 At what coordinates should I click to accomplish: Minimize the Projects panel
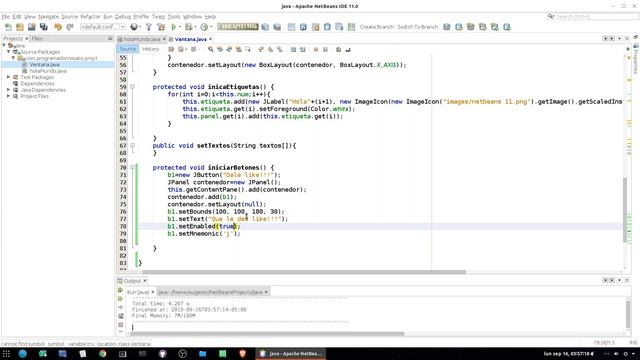tap(110, 38)
